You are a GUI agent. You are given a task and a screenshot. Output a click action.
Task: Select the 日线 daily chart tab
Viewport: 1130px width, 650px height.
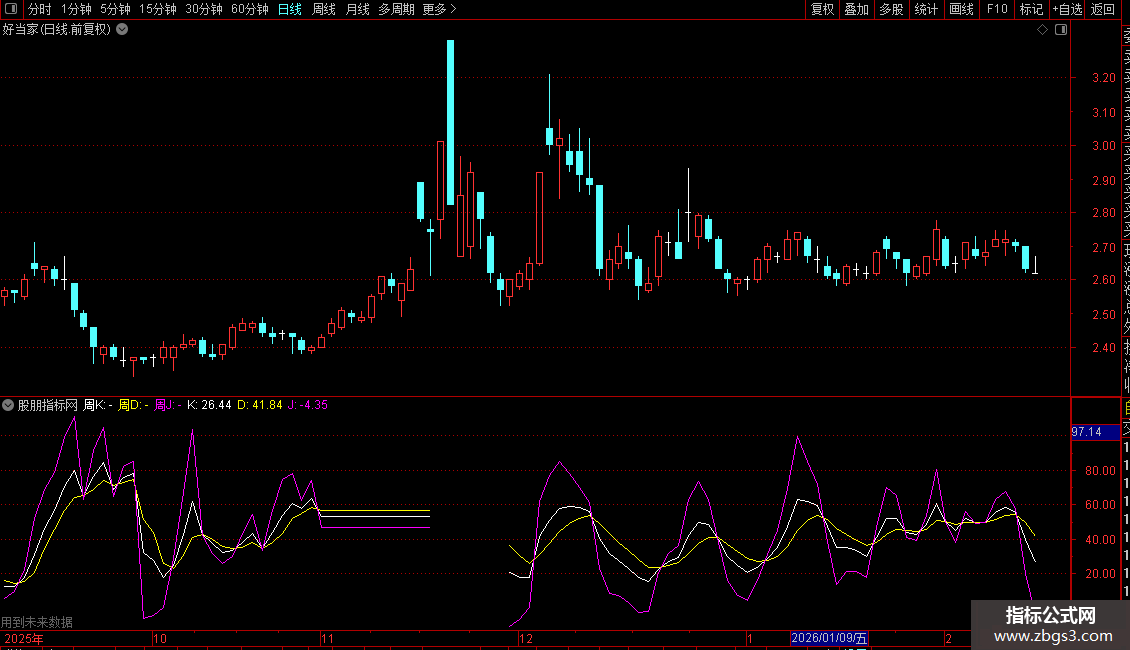pos(290,9)
